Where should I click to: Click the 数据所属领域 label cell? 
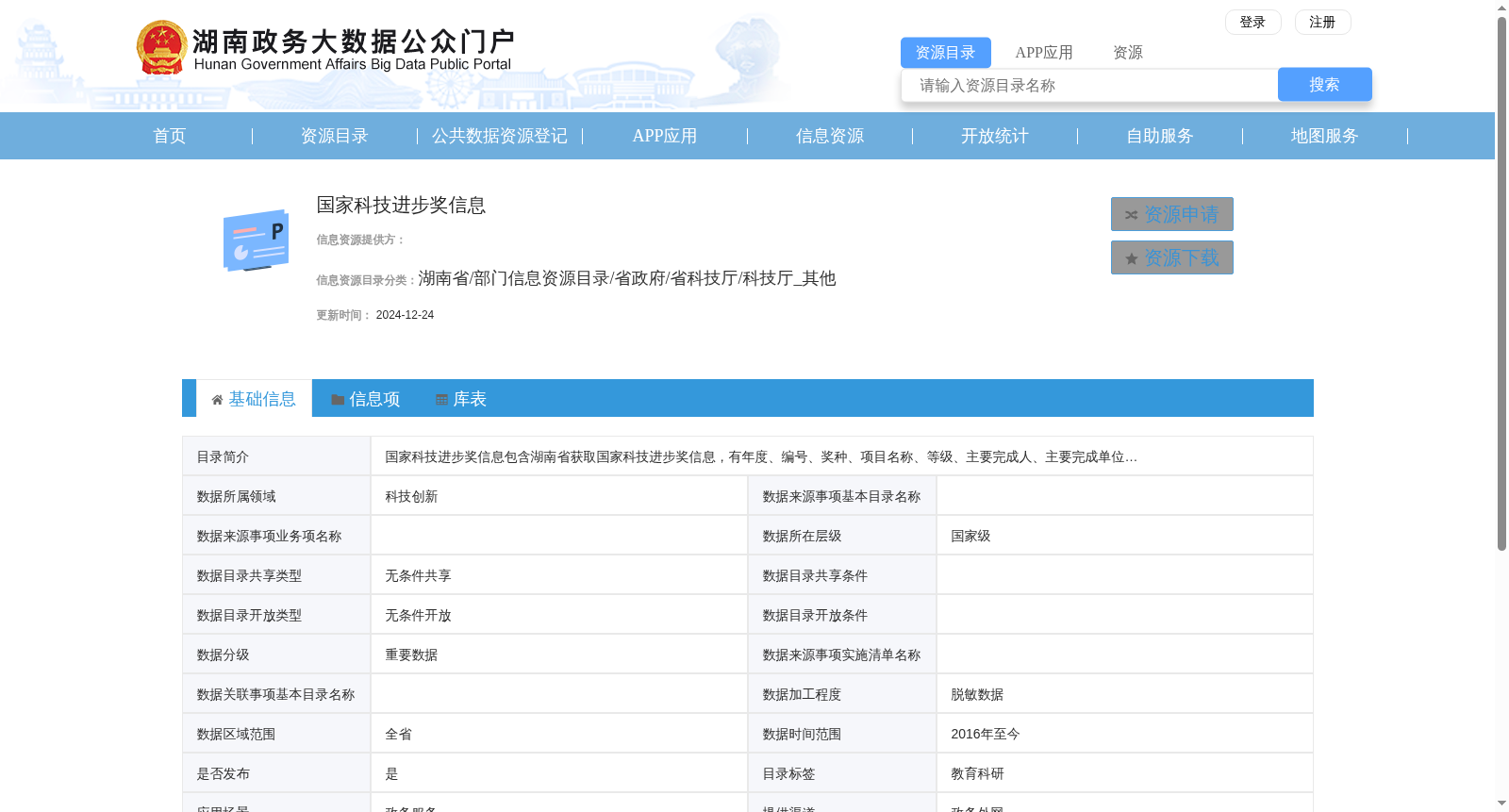[276, 496]
